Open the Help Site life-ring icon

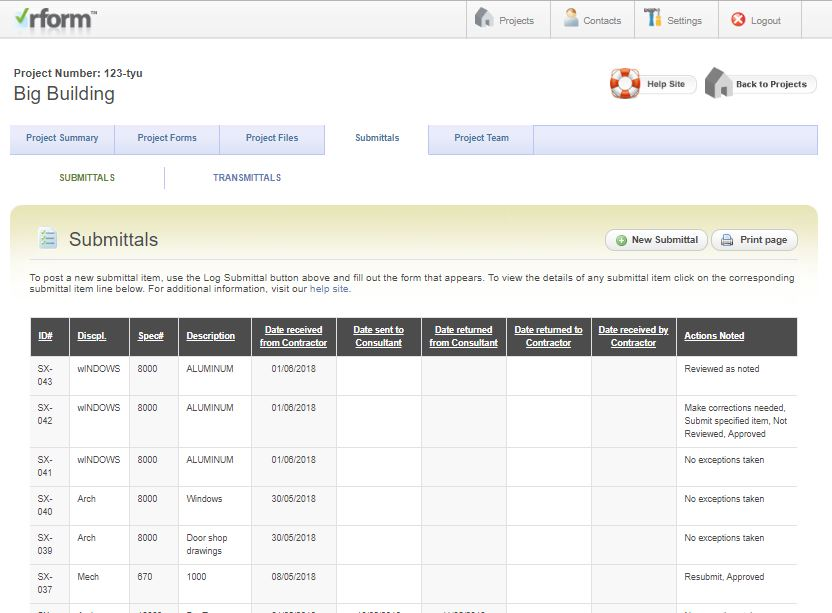pyautogui.click(x=626, y=84)
